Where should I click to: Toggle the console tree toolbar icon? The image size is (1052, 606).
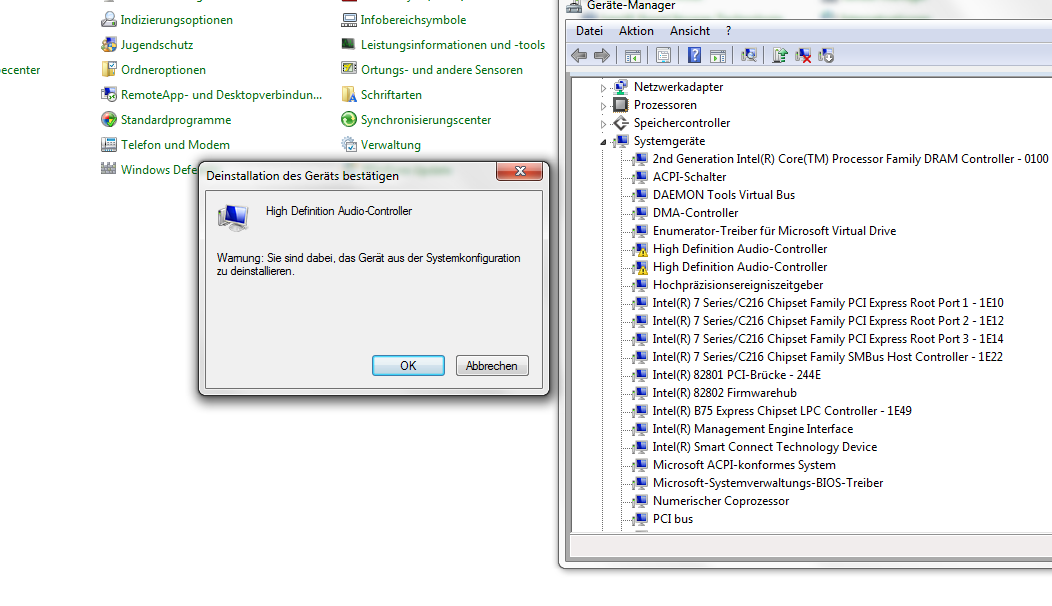[x=632, y=56]
